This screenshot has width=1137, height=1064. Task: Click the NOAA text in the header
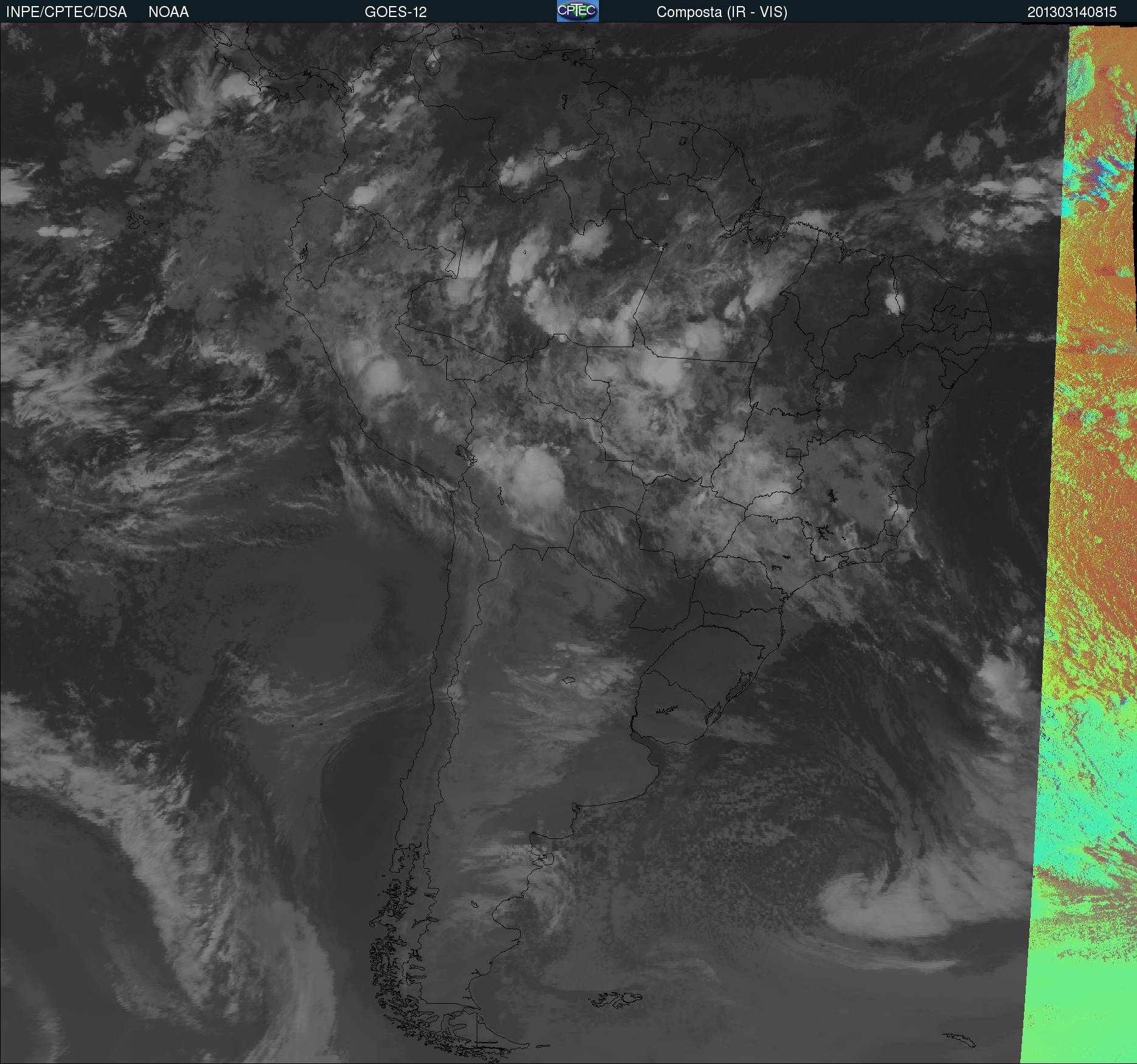(168, 12)
